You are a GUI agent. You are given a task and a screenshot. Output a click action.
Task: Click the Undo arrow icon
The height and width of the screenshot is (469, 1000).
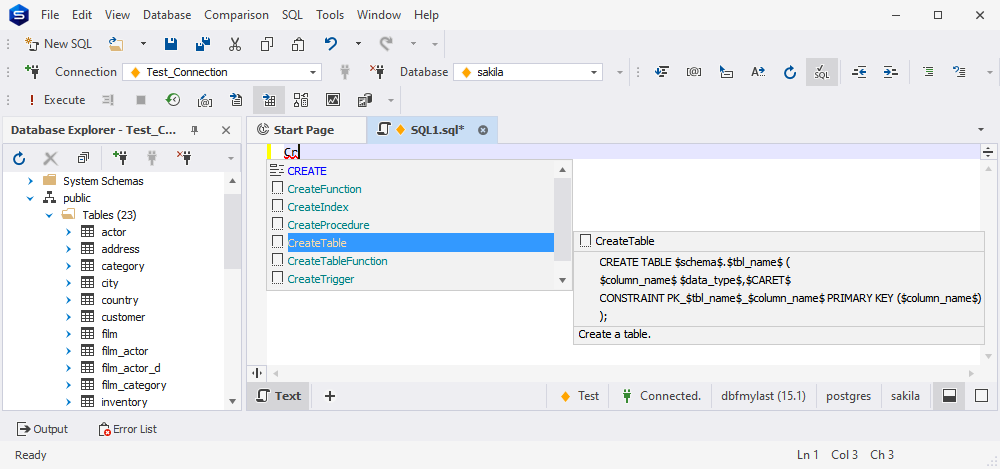(x=330, y=44)
